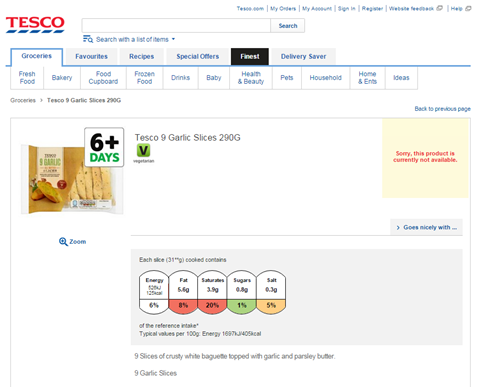Expand the Goes nicely with section
The width and height of the screenshot is (480, 387).
(426, 227)
